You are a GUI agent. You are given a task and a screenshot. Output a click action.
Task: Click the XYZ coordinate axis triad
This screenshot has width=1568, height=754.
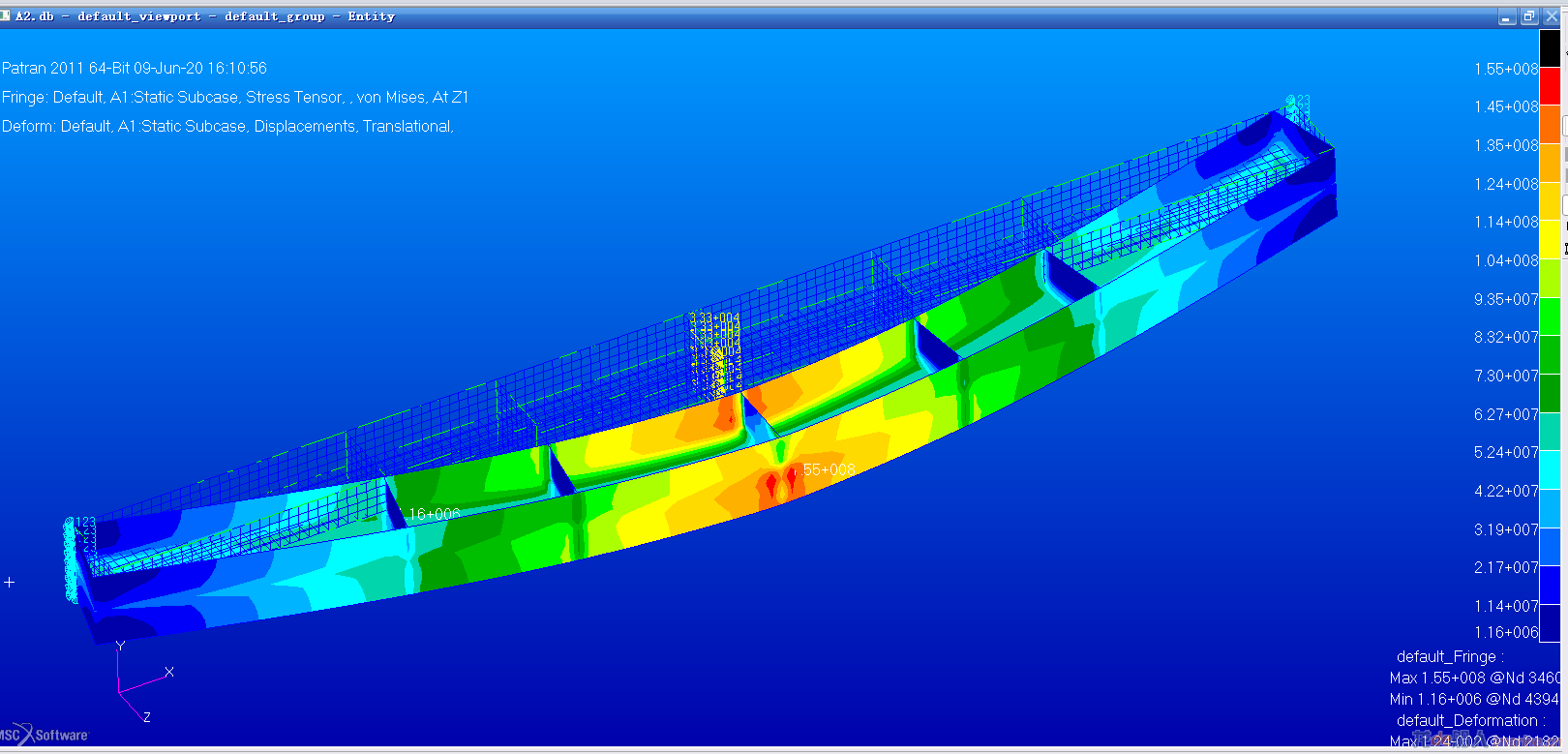[x=143, y=680]
